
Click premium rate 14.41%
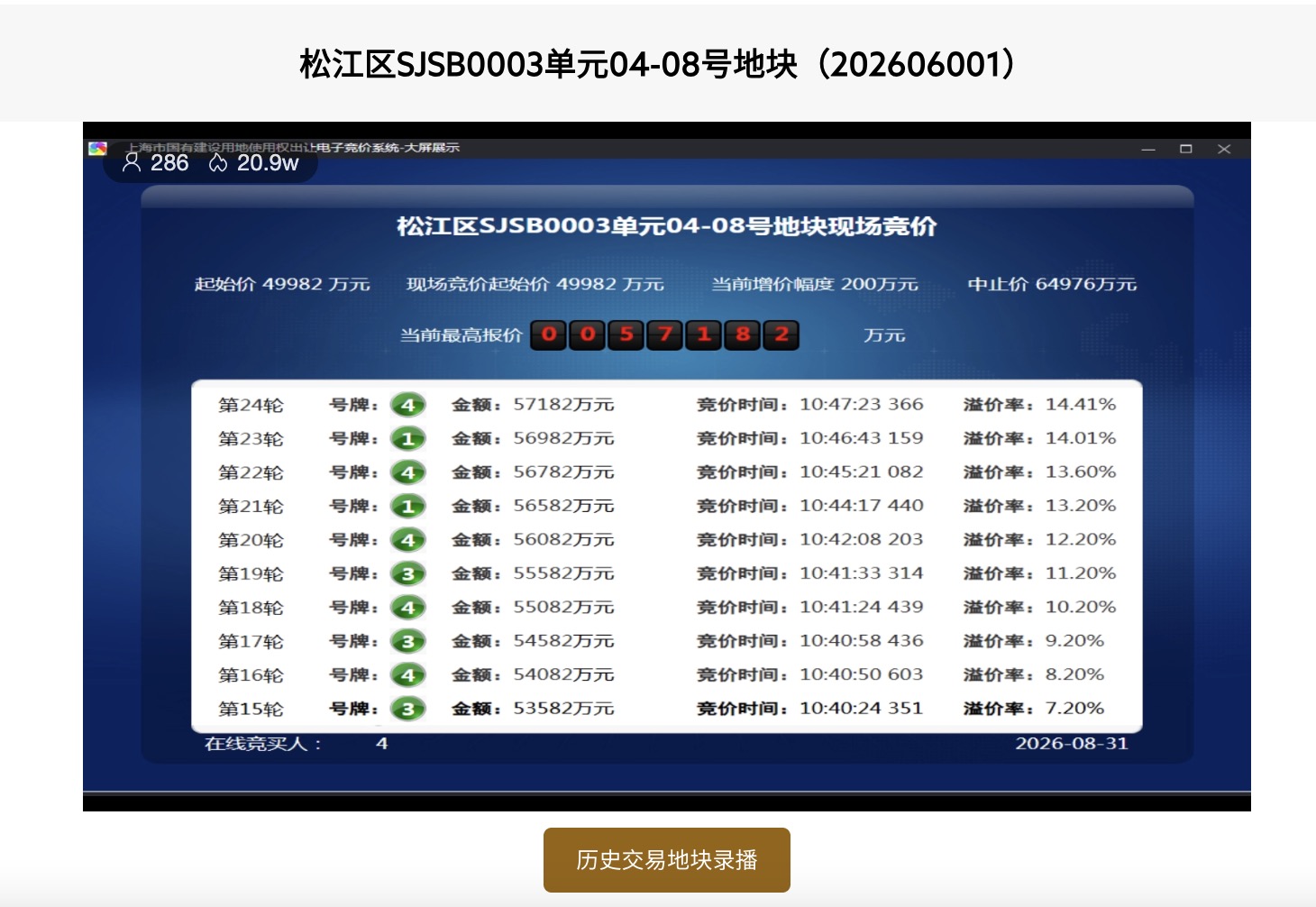[1081, 405]
